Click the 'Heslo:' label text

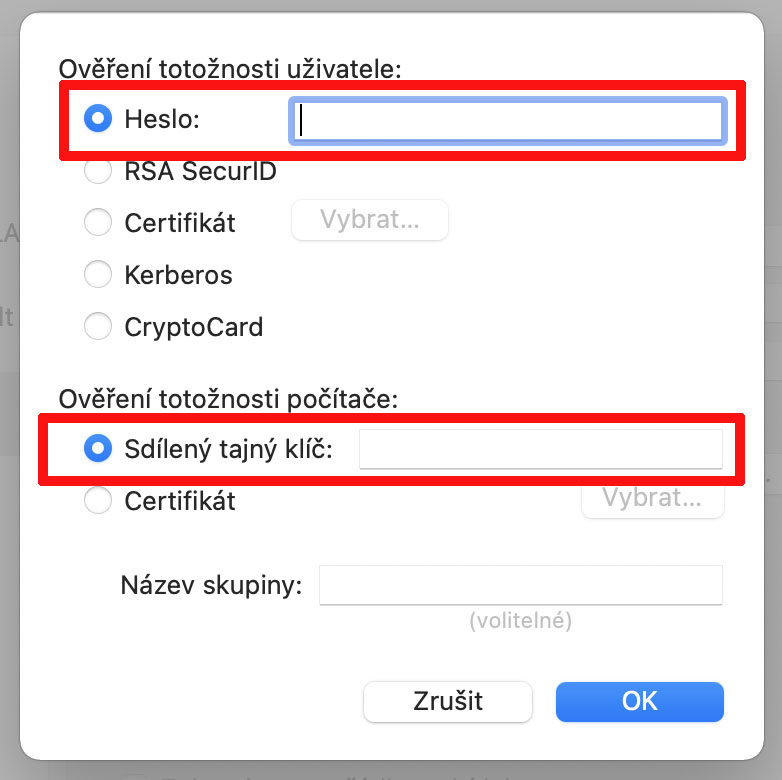point(162,119)
